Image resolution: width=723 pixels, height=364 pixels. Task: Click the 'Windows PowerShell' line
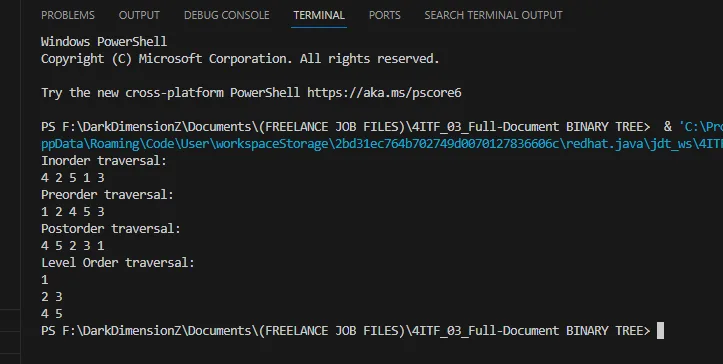104,42
